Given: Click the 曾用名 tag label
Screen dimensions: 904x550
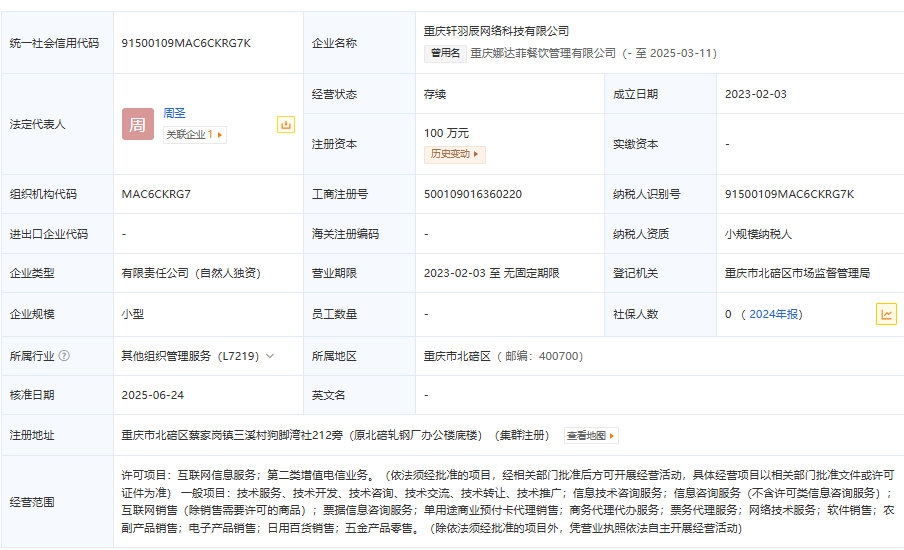Looking at the screenshot, I should tap(445, 53).
